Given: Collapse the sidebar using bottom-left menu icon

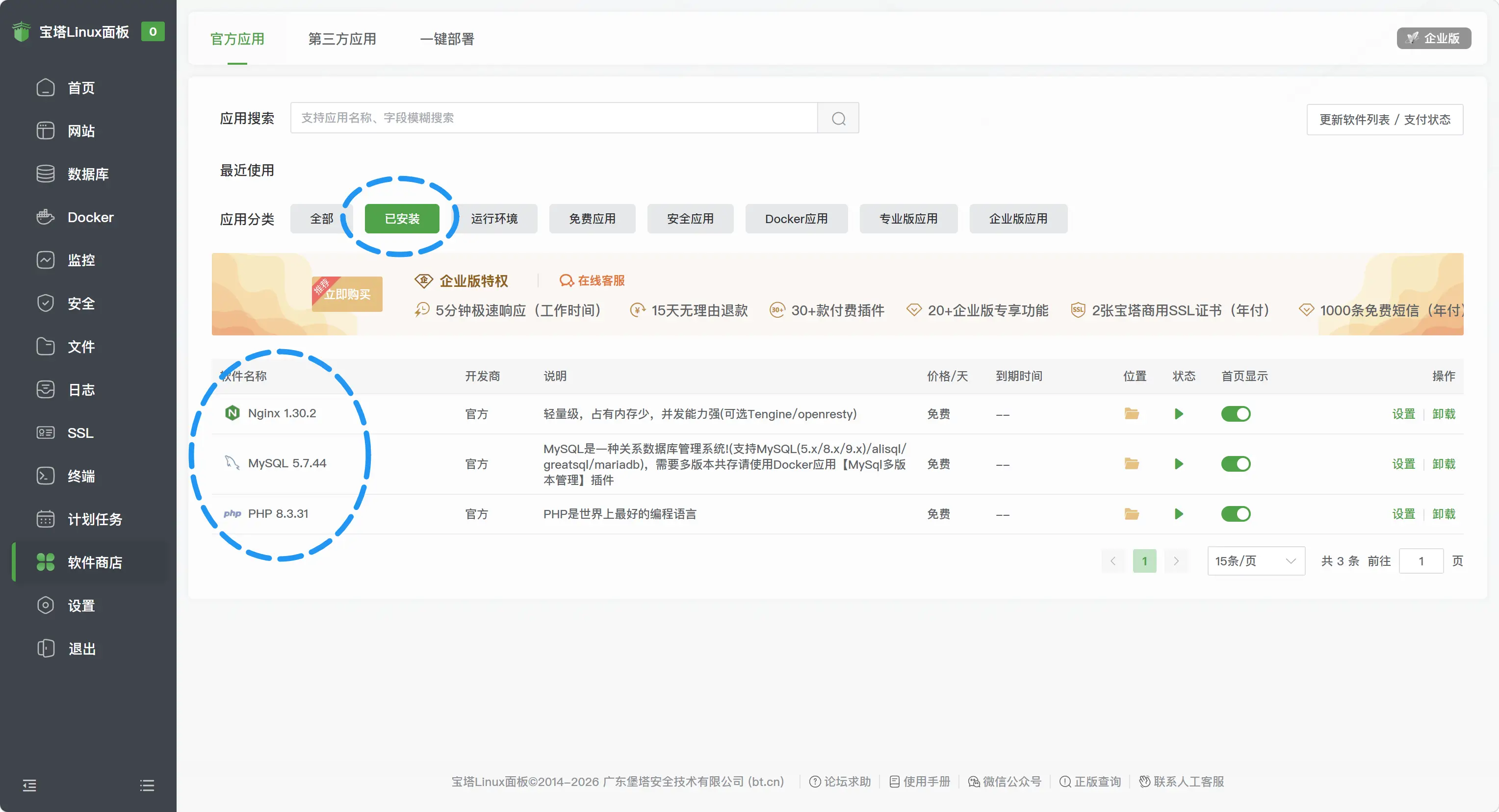Looking at the screenshot, I should point(30,785).
